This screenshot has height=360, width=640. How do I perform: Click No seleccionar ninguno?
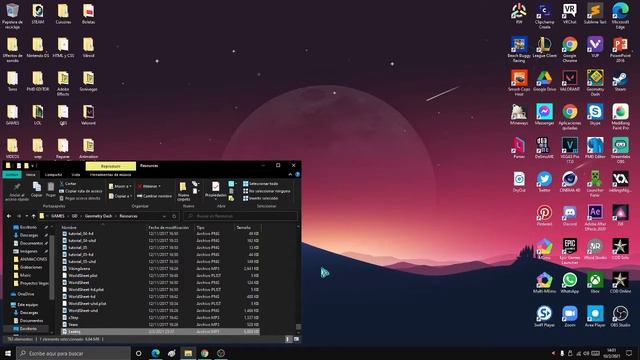[267, 191]
